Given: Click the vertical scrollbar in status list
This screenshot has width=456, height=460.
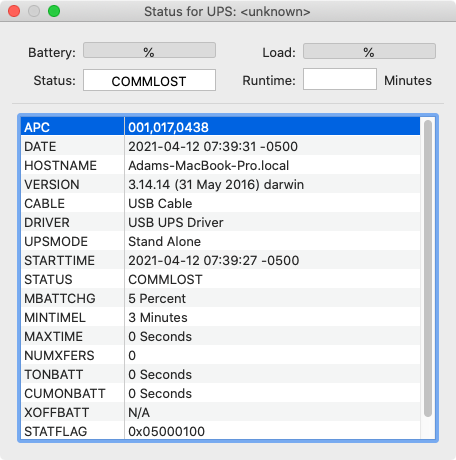Looking at the screenshot, I should pyautogui.click(x=428, y=268).
